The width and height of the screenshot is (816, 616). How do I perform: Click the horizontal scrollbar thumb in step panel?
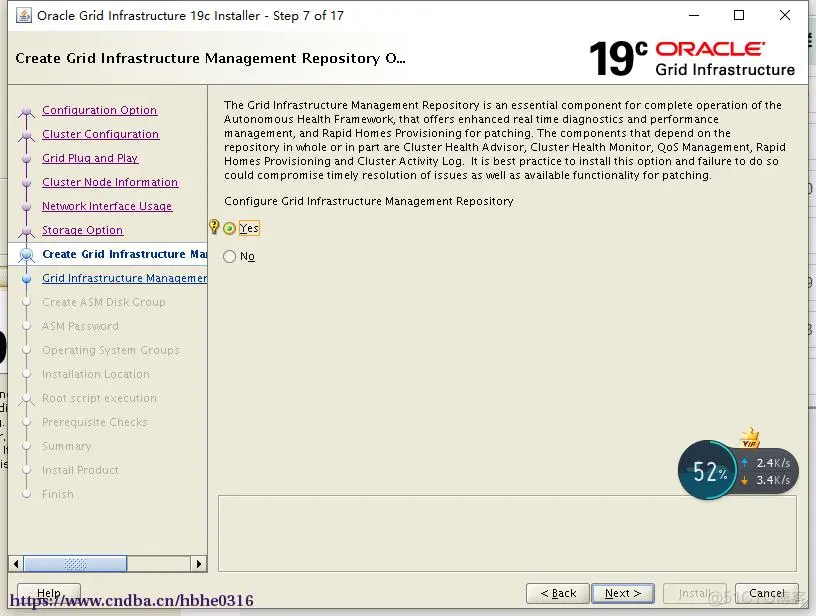[x=75, y=564]
